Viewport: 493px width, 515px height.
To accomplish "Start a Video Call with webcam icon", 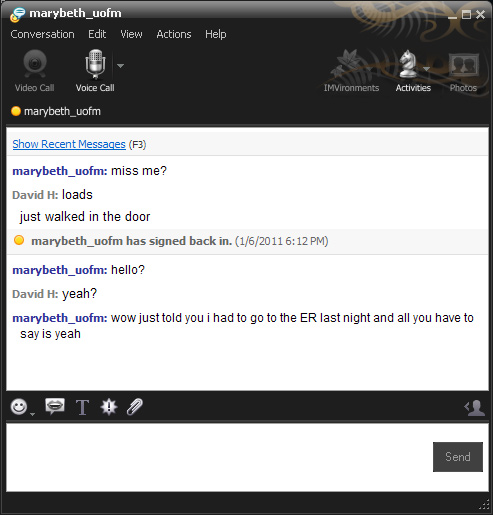I will [x=35, y=71].
